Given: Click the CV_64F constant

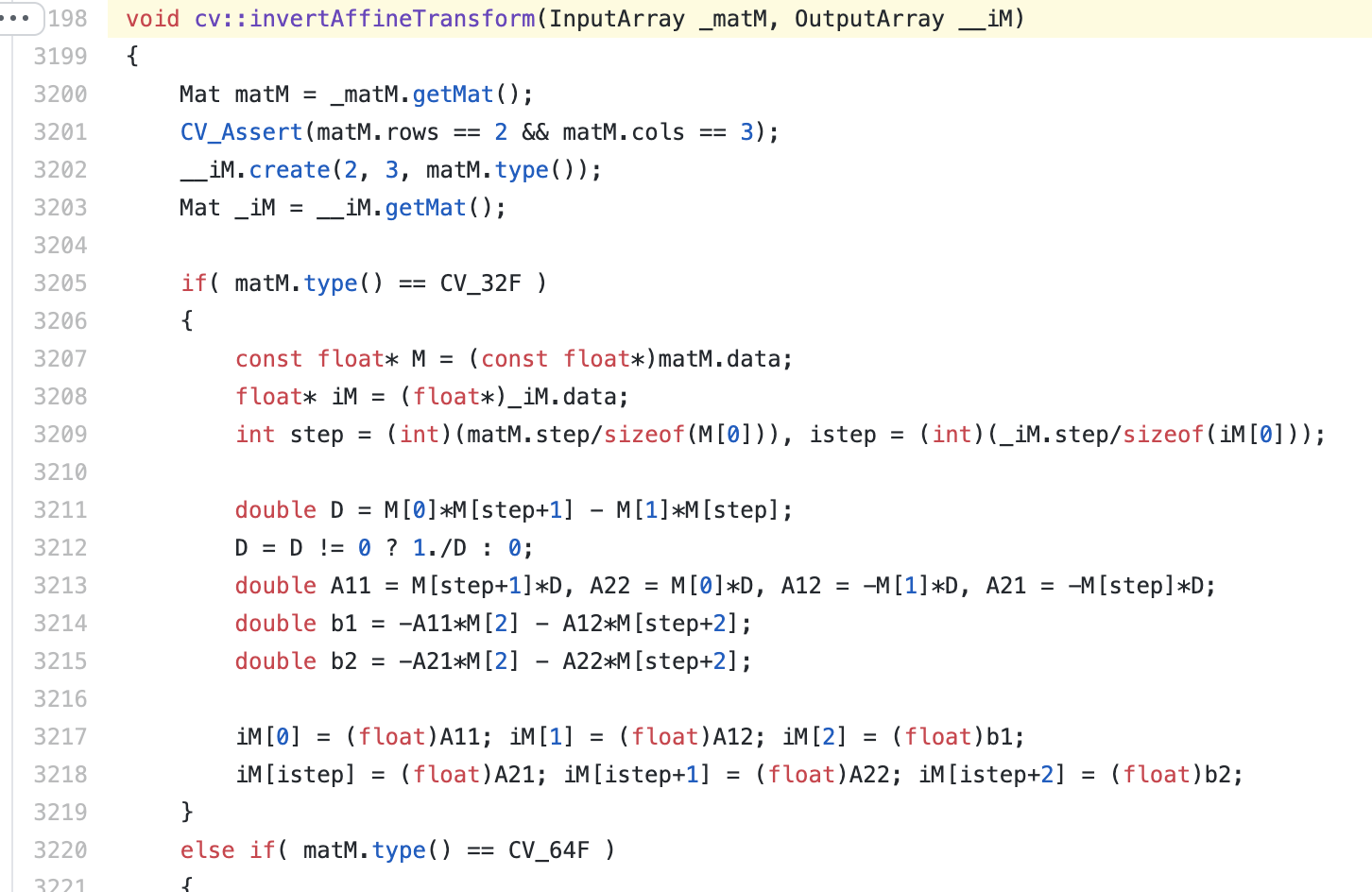Looking at the screenshot, I should pos(549,849).
